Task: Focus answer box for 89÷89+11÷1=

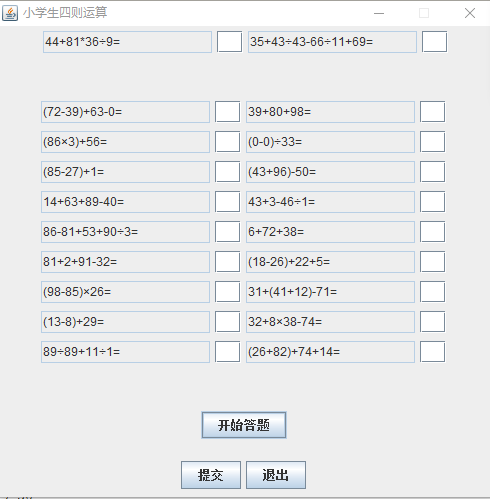Action: [227, 352]
